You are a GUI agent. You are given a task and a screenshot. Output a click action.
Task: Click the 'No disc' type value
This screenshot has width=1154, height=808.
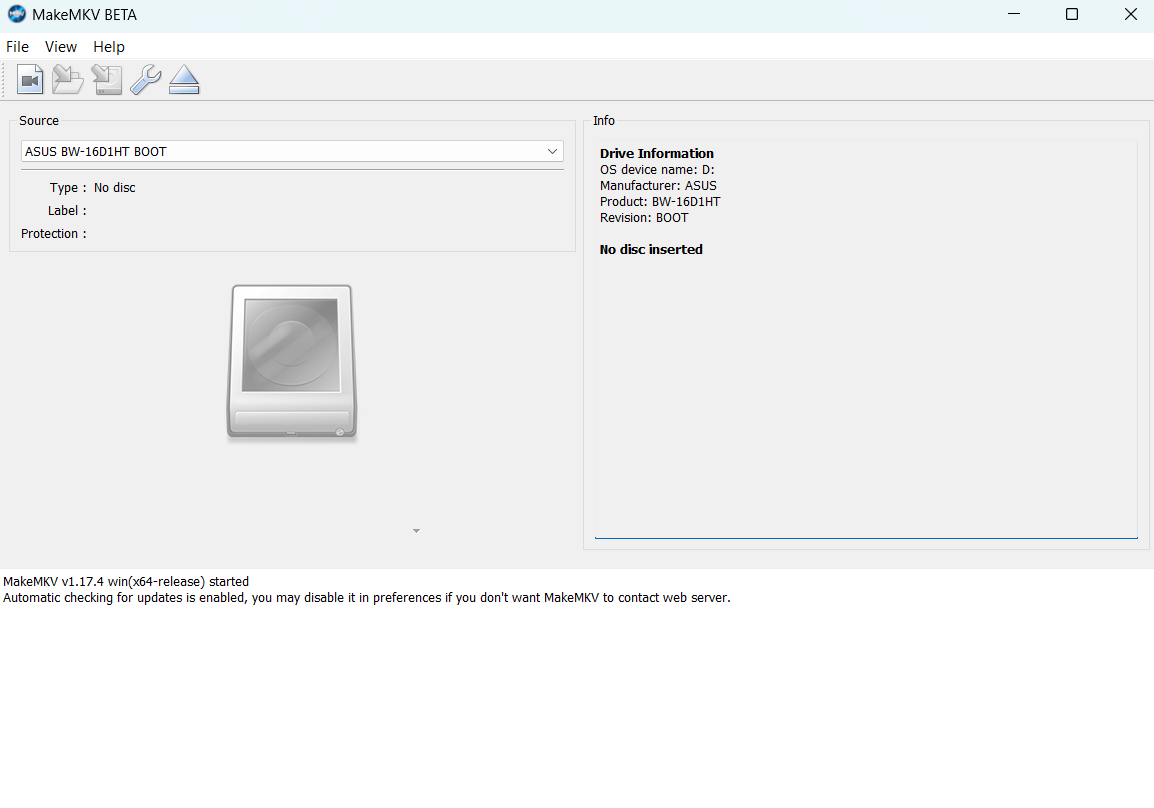(115, 188)
